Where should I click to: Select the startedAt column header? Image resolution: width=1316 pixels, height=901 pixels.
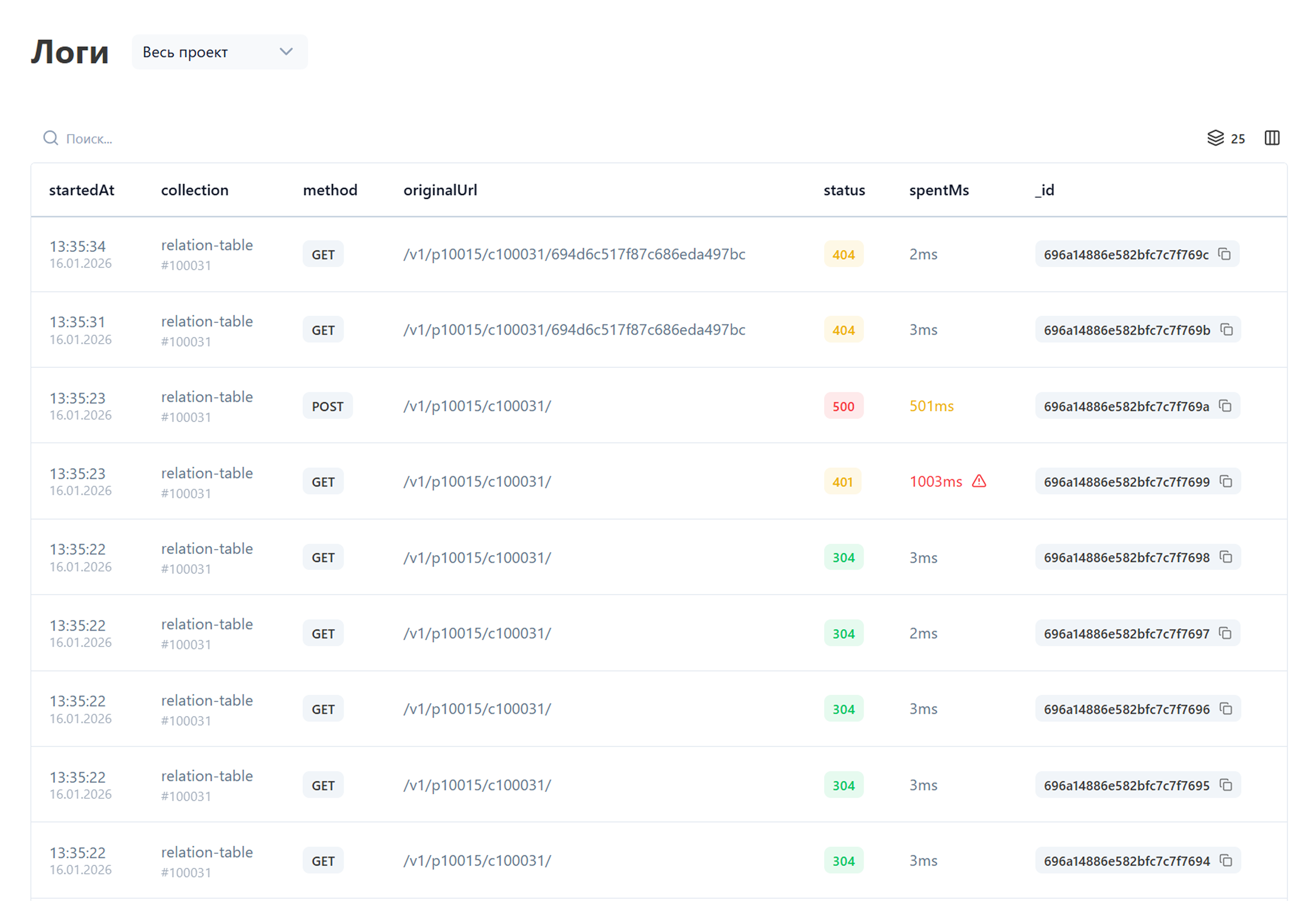pyautogui.click(x=81, y=190)
